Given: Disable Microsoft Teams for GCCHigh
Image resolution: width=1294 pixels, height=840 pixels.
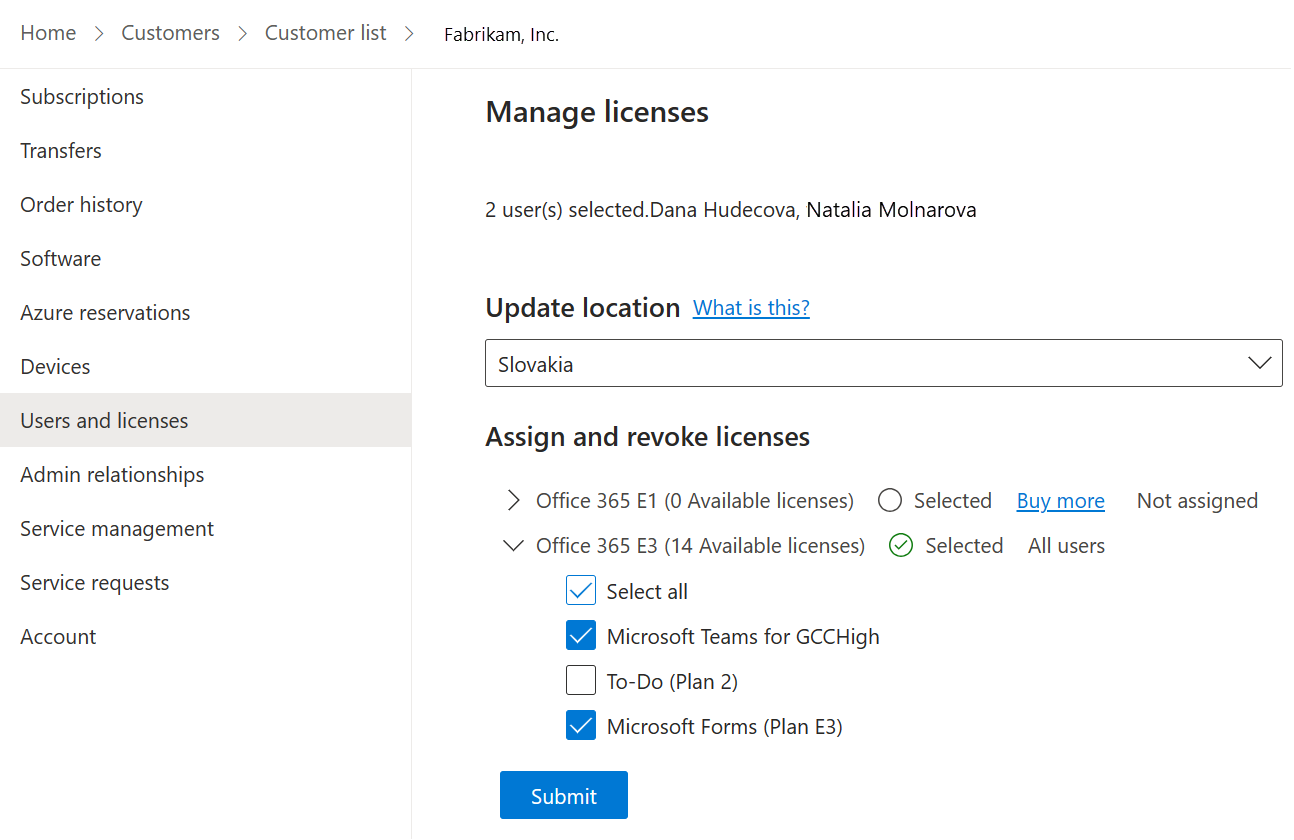Looking at the screenshot, I should click(x=580, y=635).
